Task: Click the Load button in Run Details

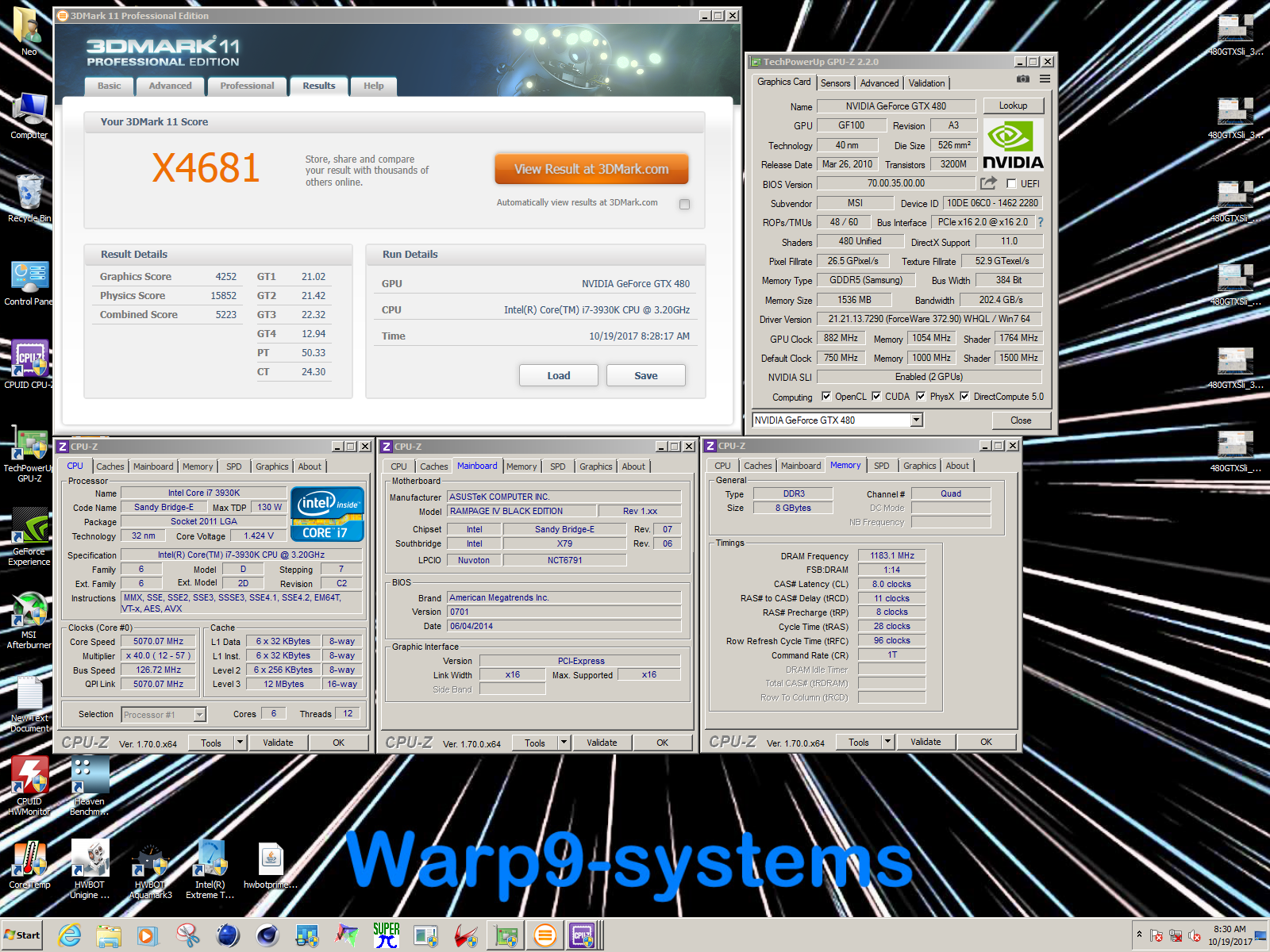Action: [x=559, y=375]
